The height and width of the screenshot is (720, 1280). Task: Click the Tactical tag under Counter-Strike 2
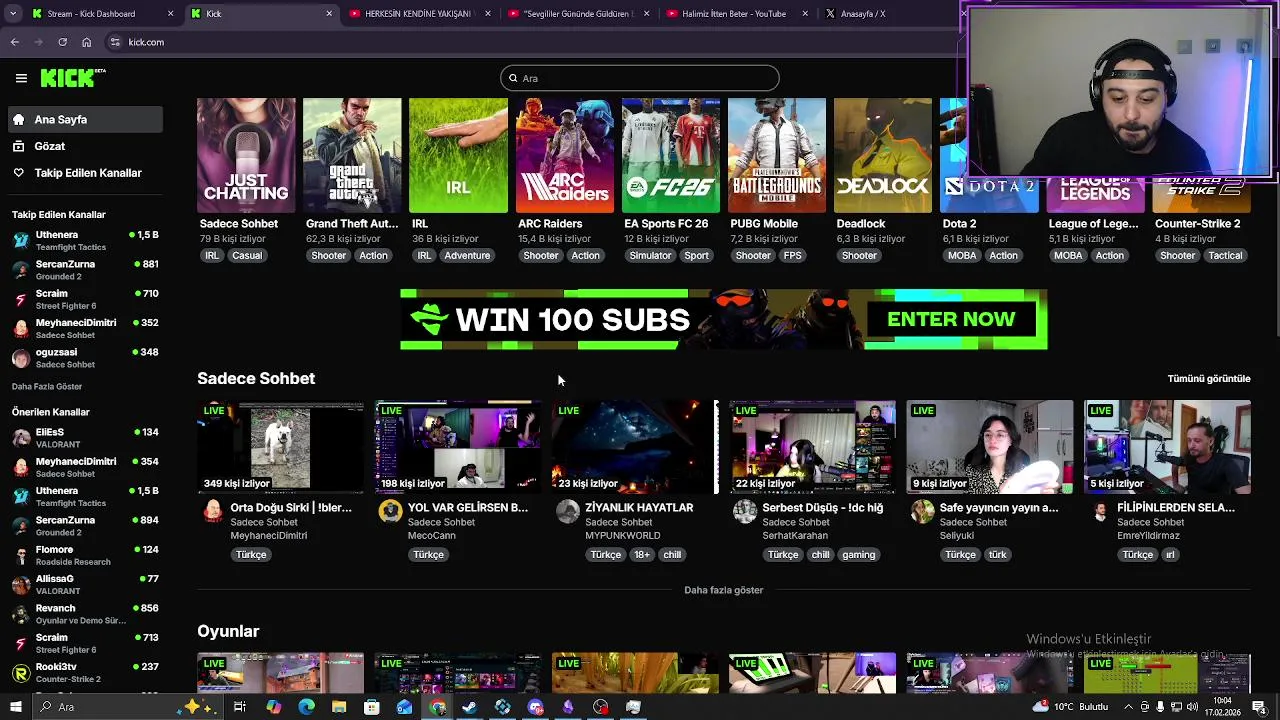click(1225, 256)
